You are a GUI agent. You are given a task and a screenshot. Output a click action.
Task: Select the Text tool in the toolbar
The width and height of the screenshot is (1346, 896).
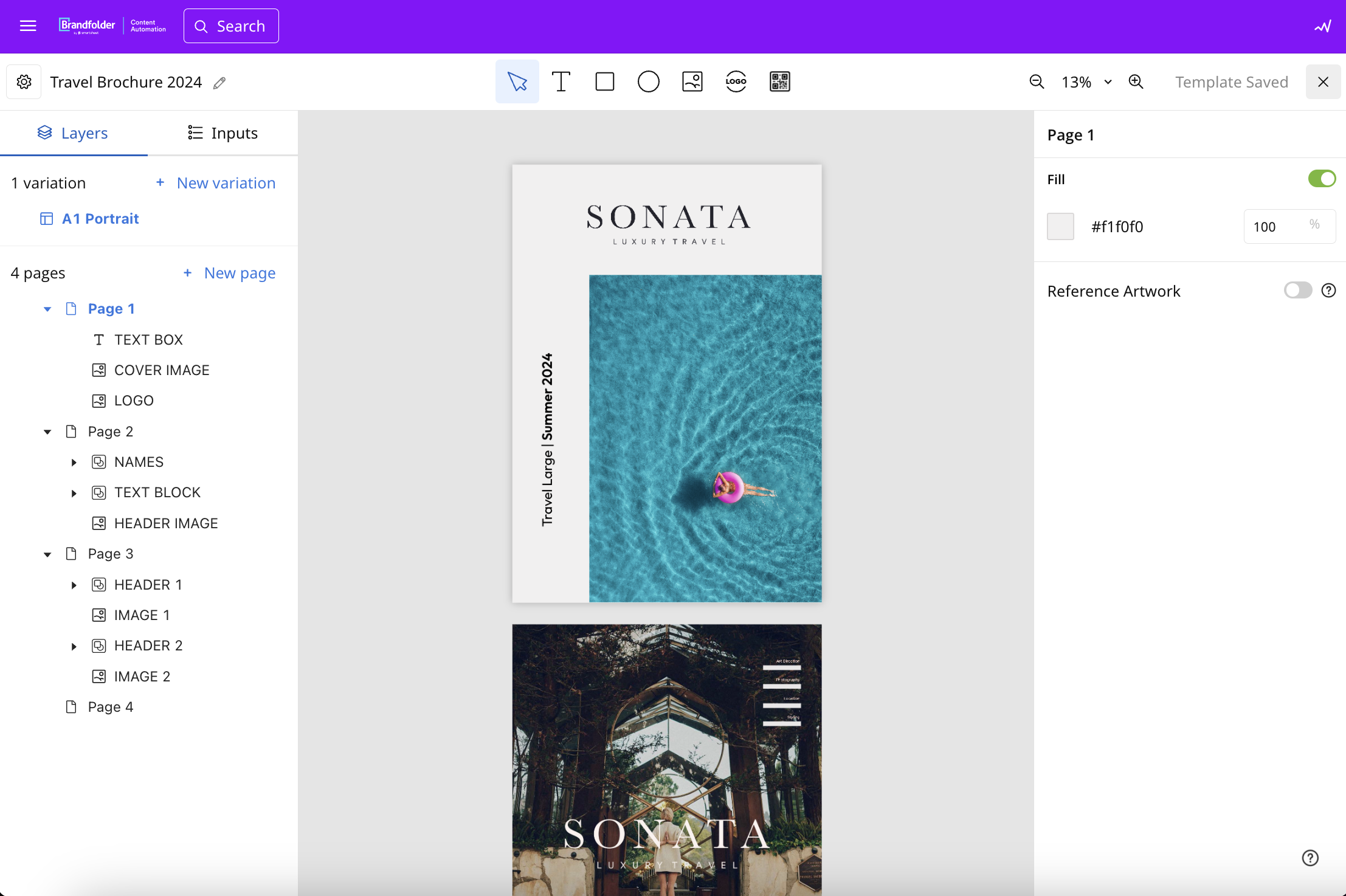click(561, 81)
